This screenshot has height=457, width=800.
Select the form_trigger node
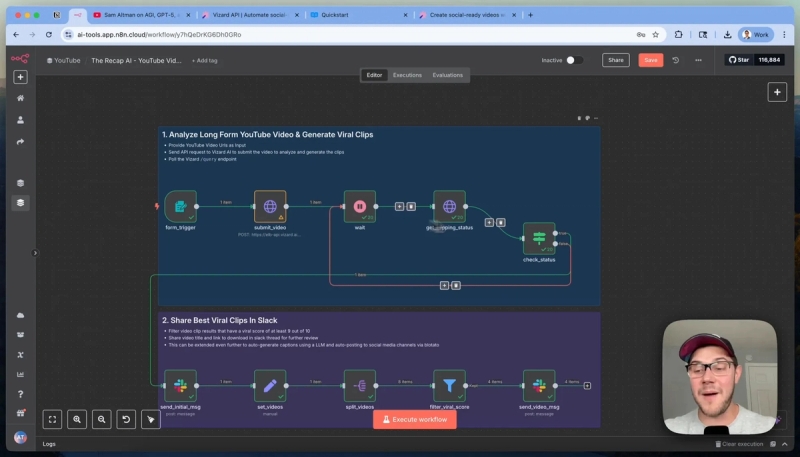click(x=181, y=206)
